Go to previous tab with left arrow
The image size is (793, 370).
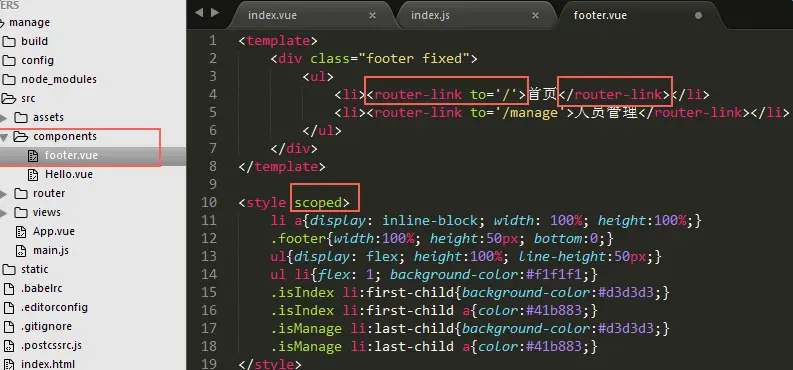click(199, 13)
